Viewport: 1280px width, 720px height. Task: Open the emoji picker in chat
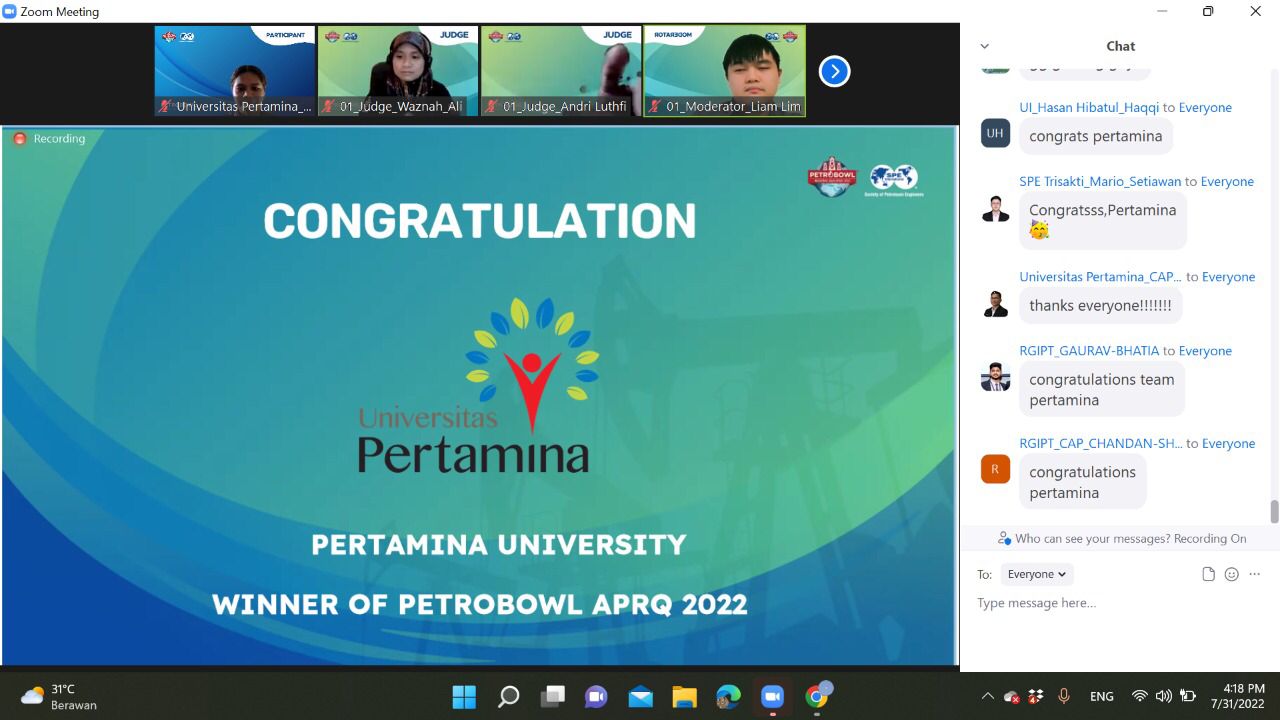[x=1231, y=574]
